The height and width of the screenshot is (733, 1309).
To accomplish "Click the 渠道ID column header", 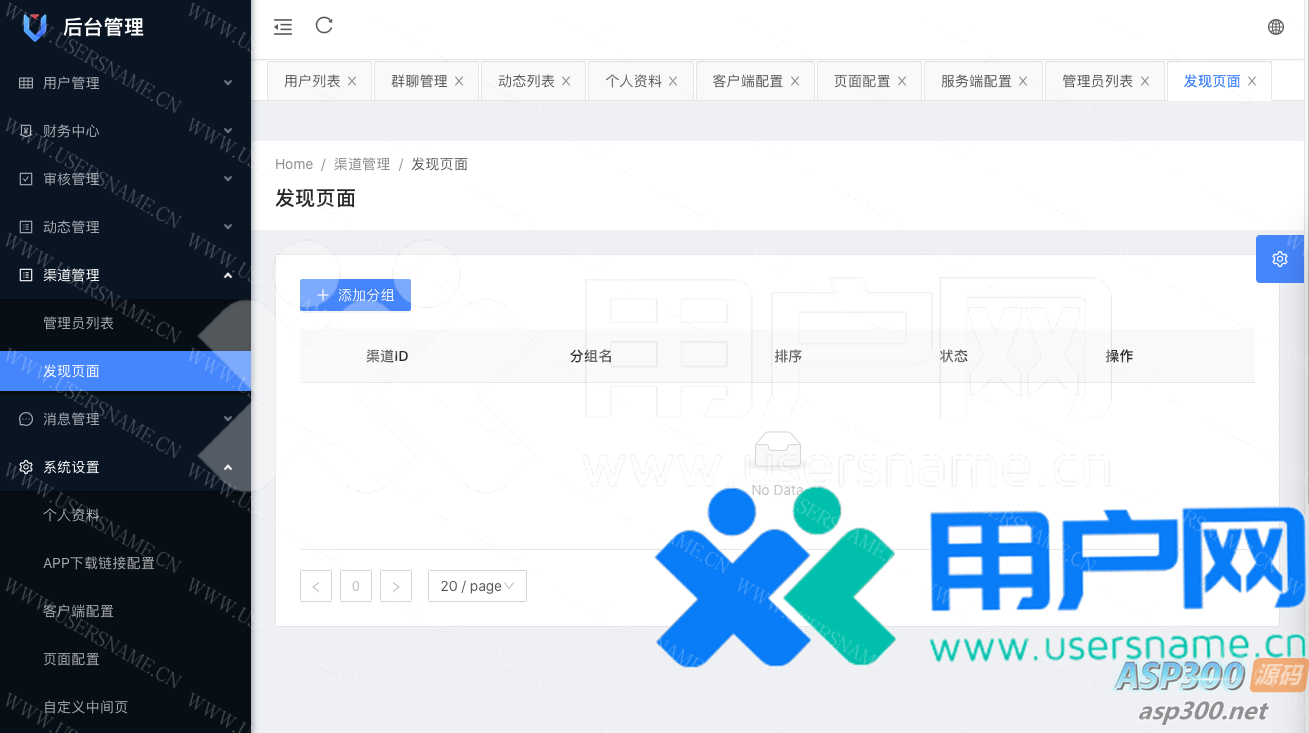I will 387,356.
